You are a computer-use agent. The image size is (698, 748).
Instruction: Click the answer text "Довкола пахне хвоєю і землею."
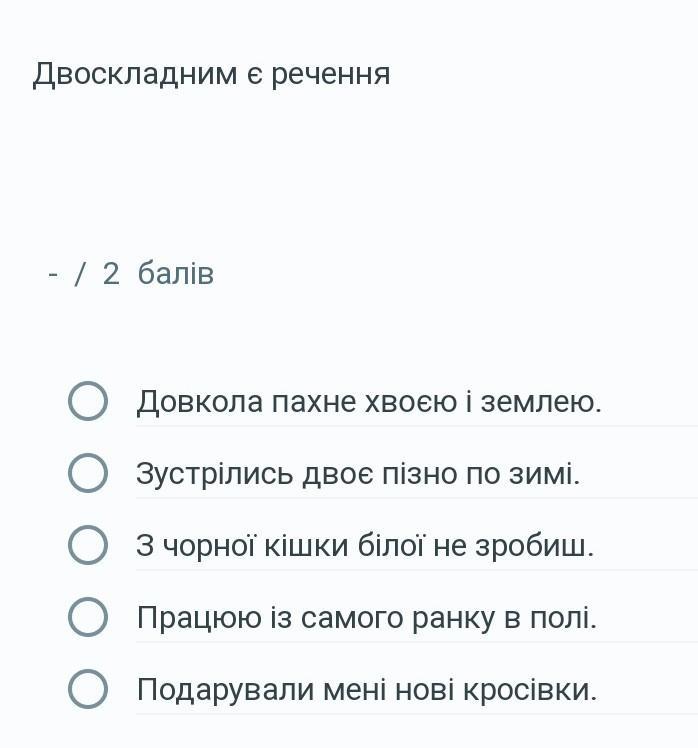tap(369, 402)
